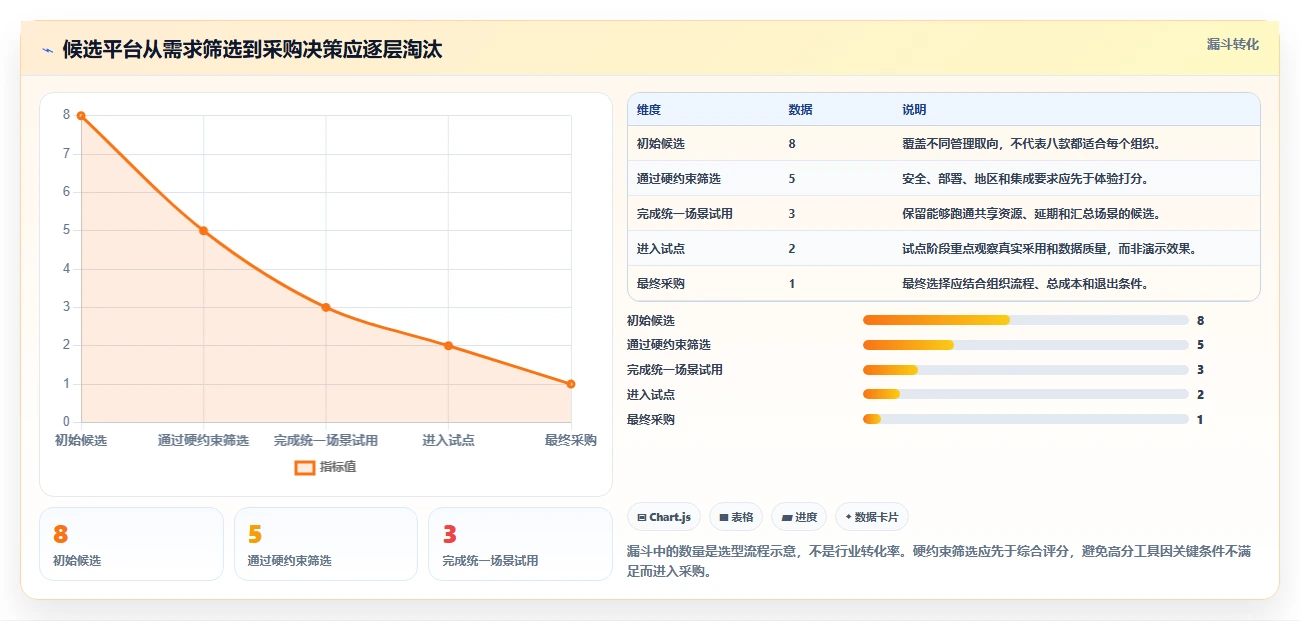Click the 完成统一场景试用 cell in the table
This screenshot has height=621, width=1300.
pyautogui.click(x=685, y=214)
